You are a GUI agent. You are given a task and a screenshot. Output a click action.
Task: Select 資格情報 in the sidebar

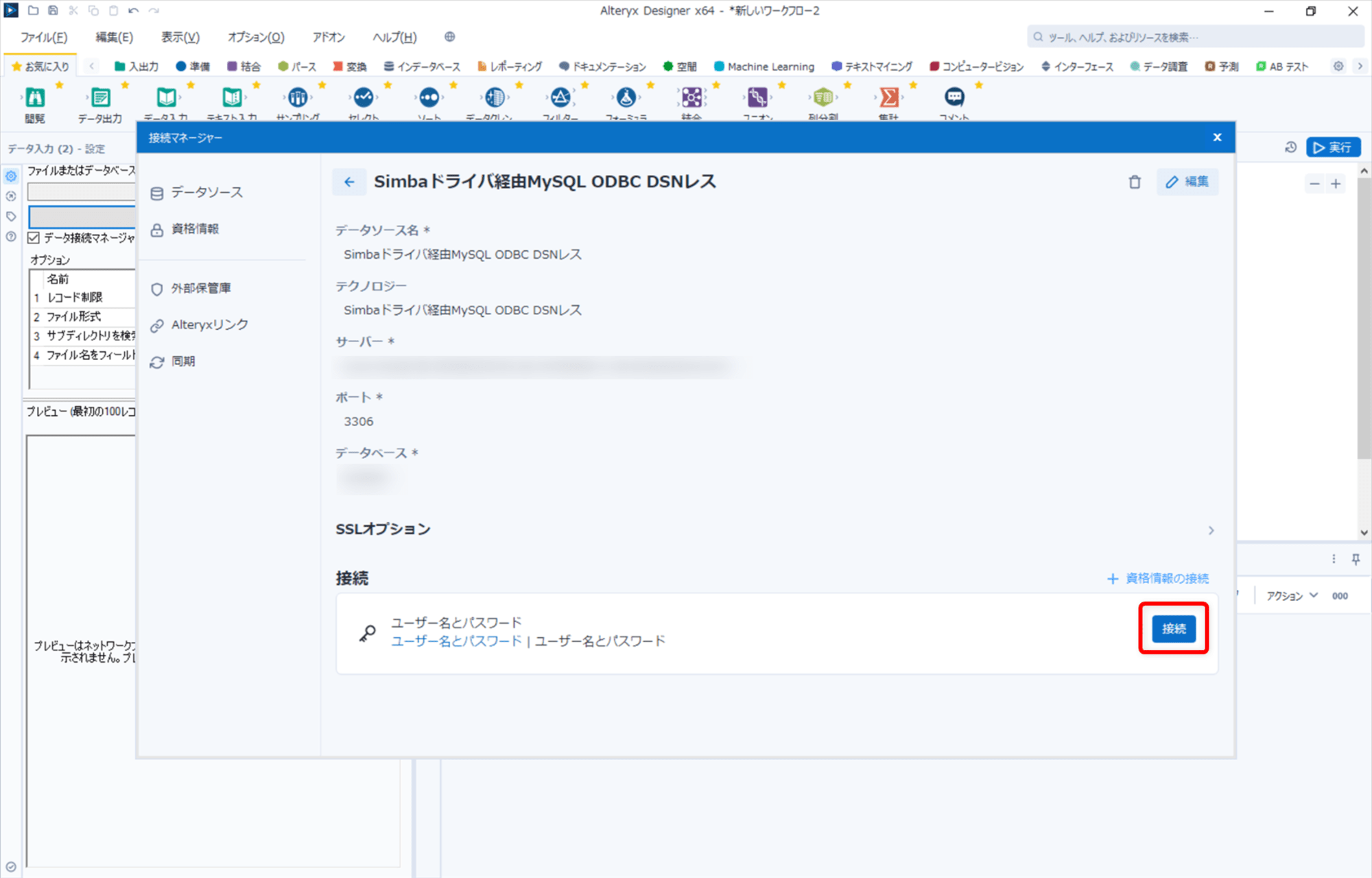click(185, 229)
